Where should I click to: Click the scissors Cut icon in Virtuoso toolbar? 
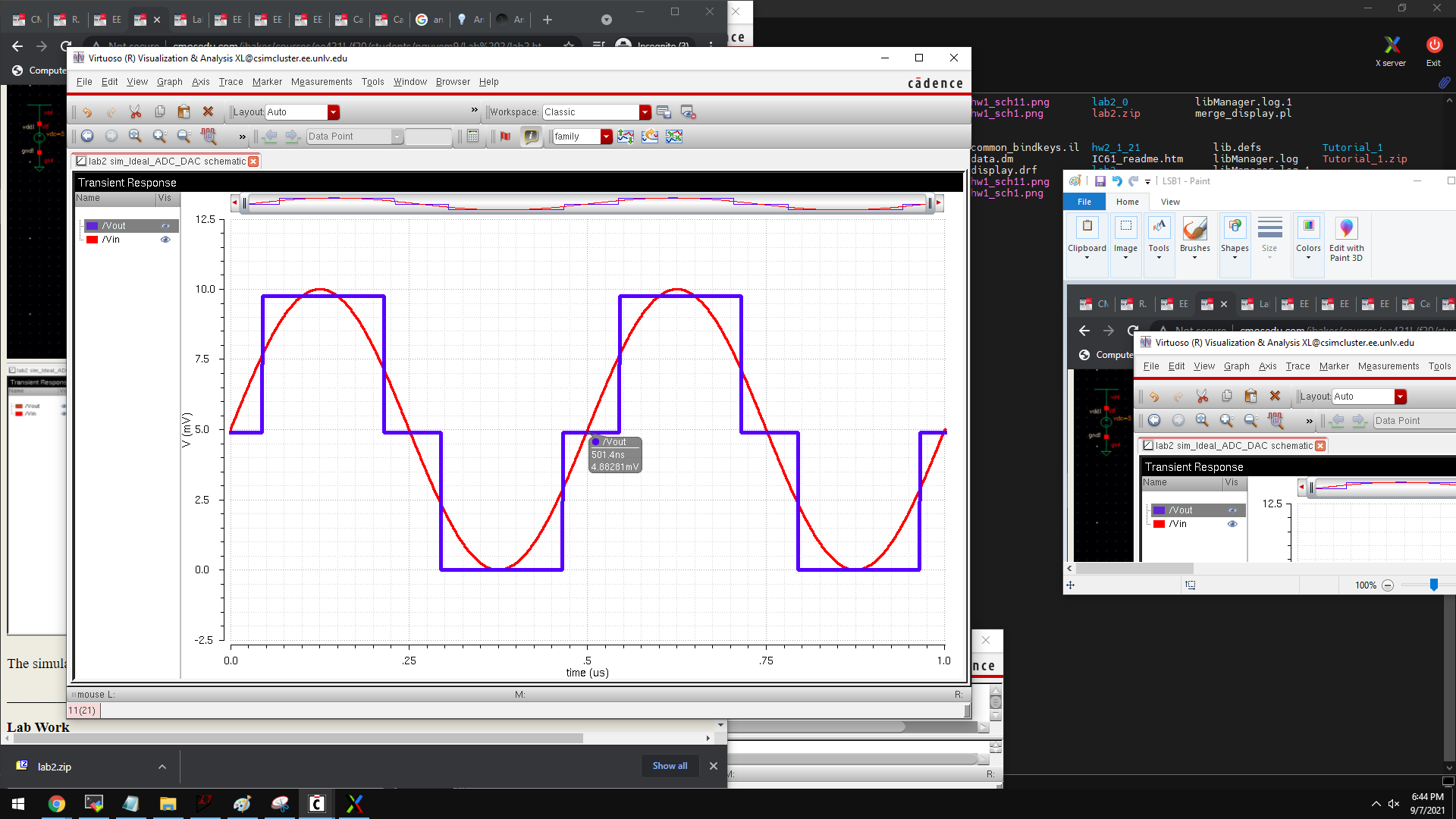click(x=135, y=112)
